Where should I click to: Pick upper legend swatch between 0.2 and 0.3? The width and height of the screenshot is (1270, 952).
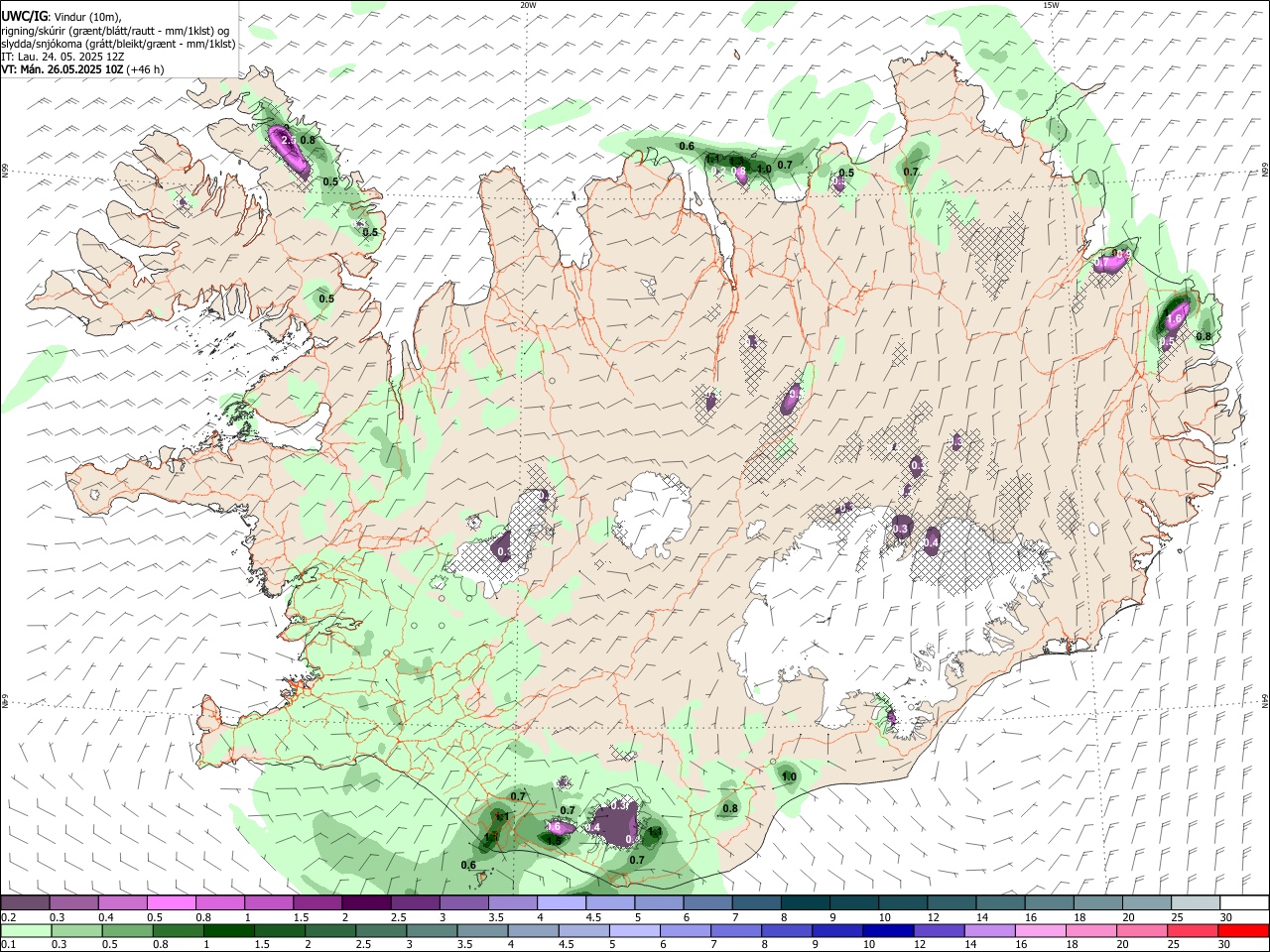[x=25, y=903]
